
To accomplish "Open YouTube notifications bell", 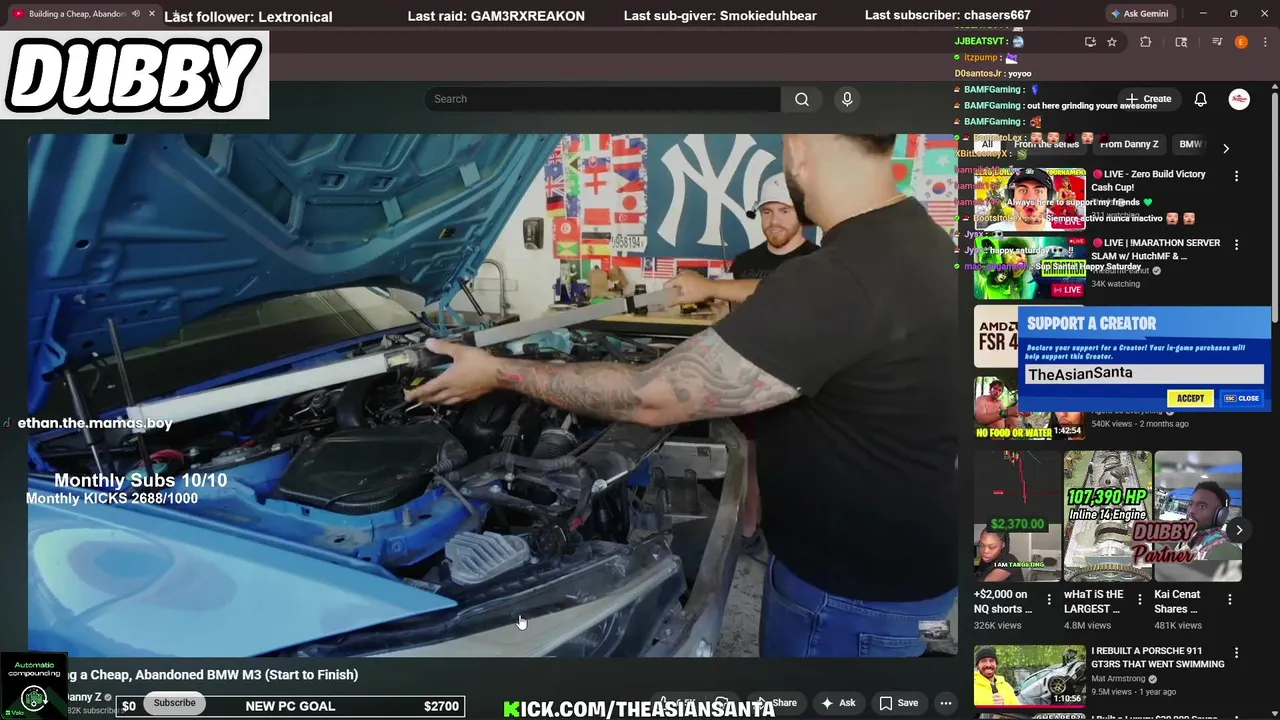I will pyautogui.click(x=1201, y=99).
